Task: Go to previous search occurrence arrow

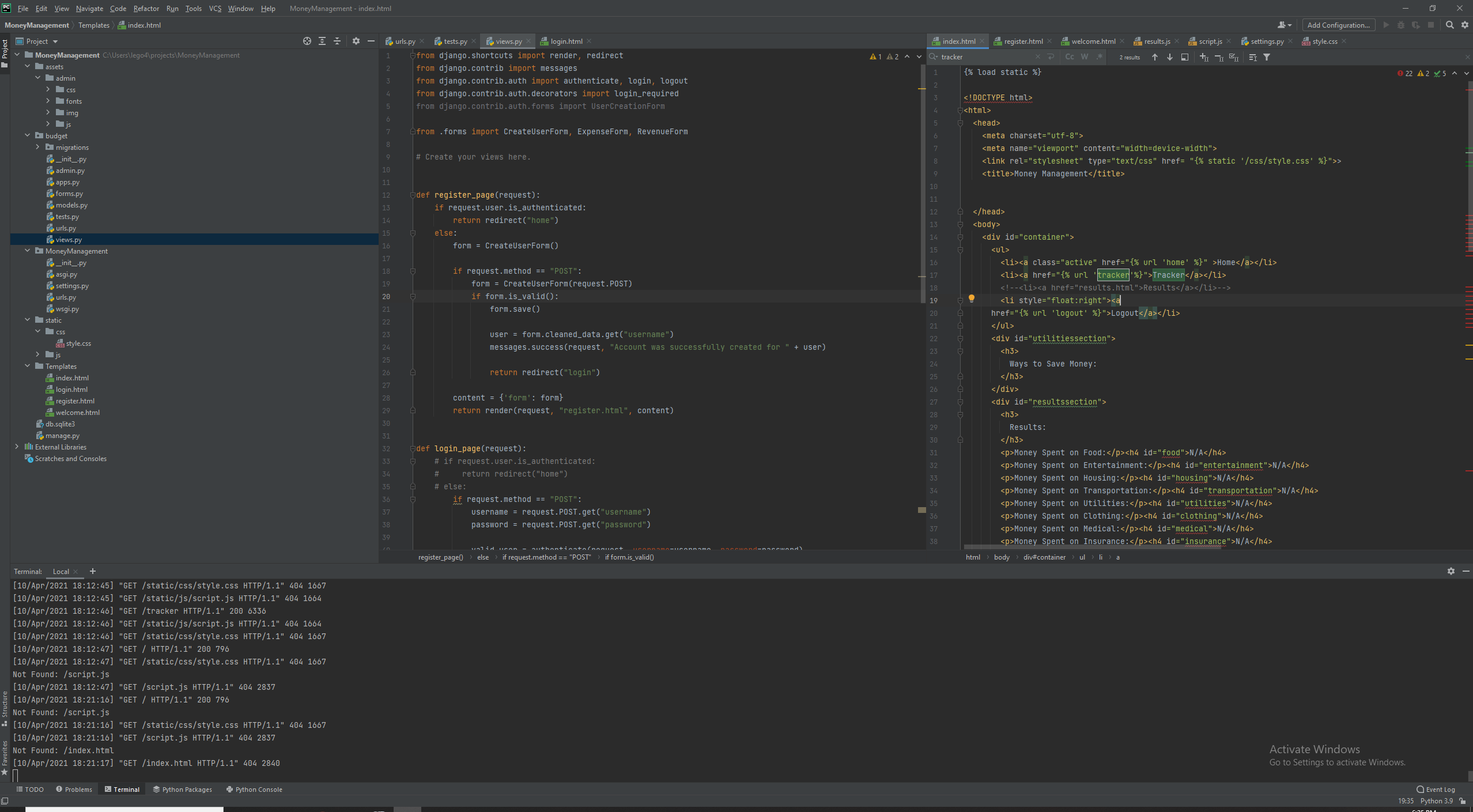Action: [x=1154, y=57]
